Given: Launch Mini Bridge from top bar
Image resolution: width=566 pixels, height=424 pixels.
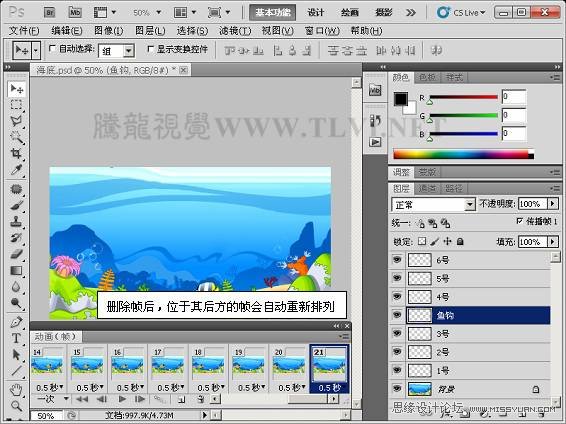Looking at the screenshot, I should pyautogui.click(x=75, y=13).
